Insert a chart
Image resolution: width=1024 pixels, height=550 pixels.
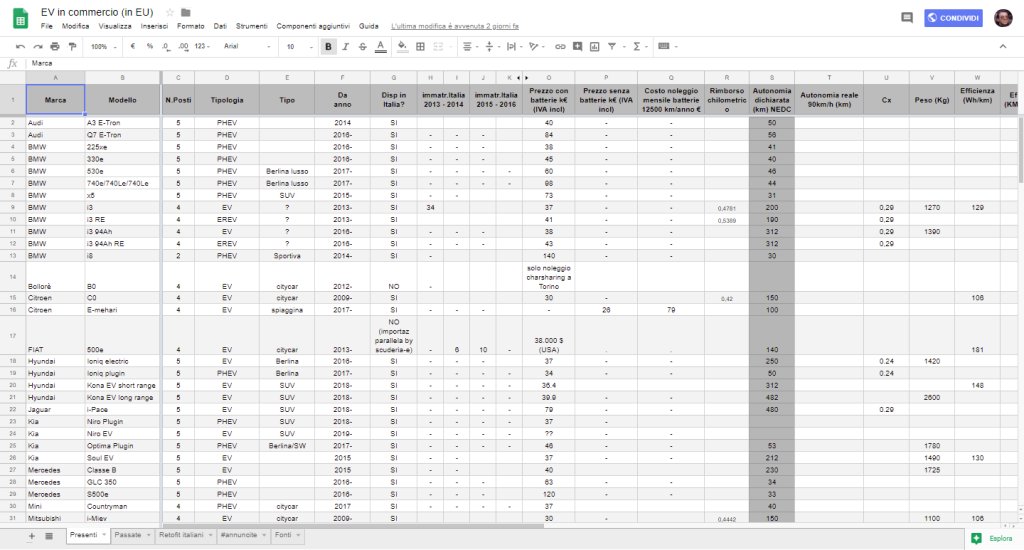(x=594, y=46)
